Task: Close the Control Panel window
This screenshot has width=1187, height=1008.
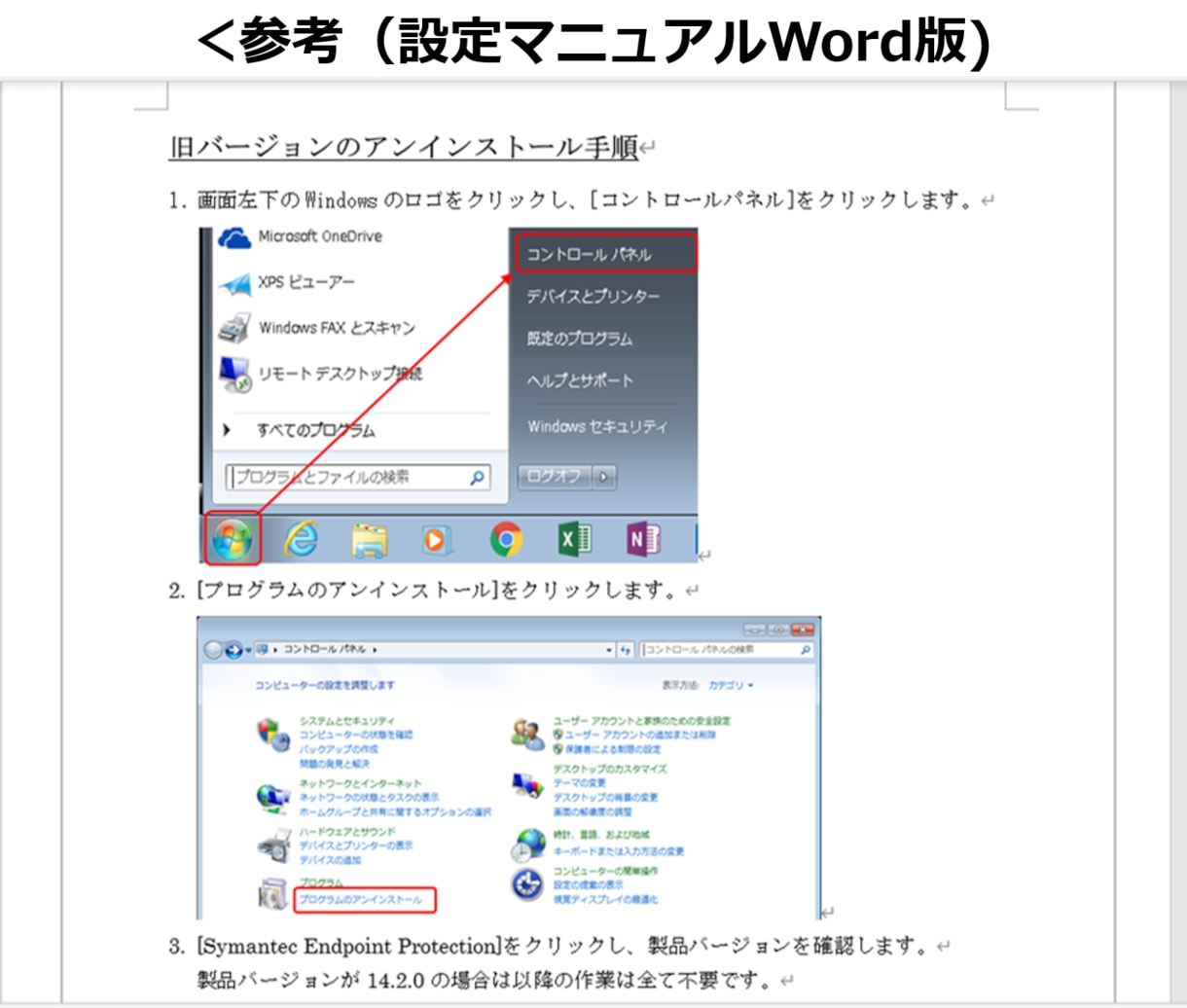Action: [803, 630]
